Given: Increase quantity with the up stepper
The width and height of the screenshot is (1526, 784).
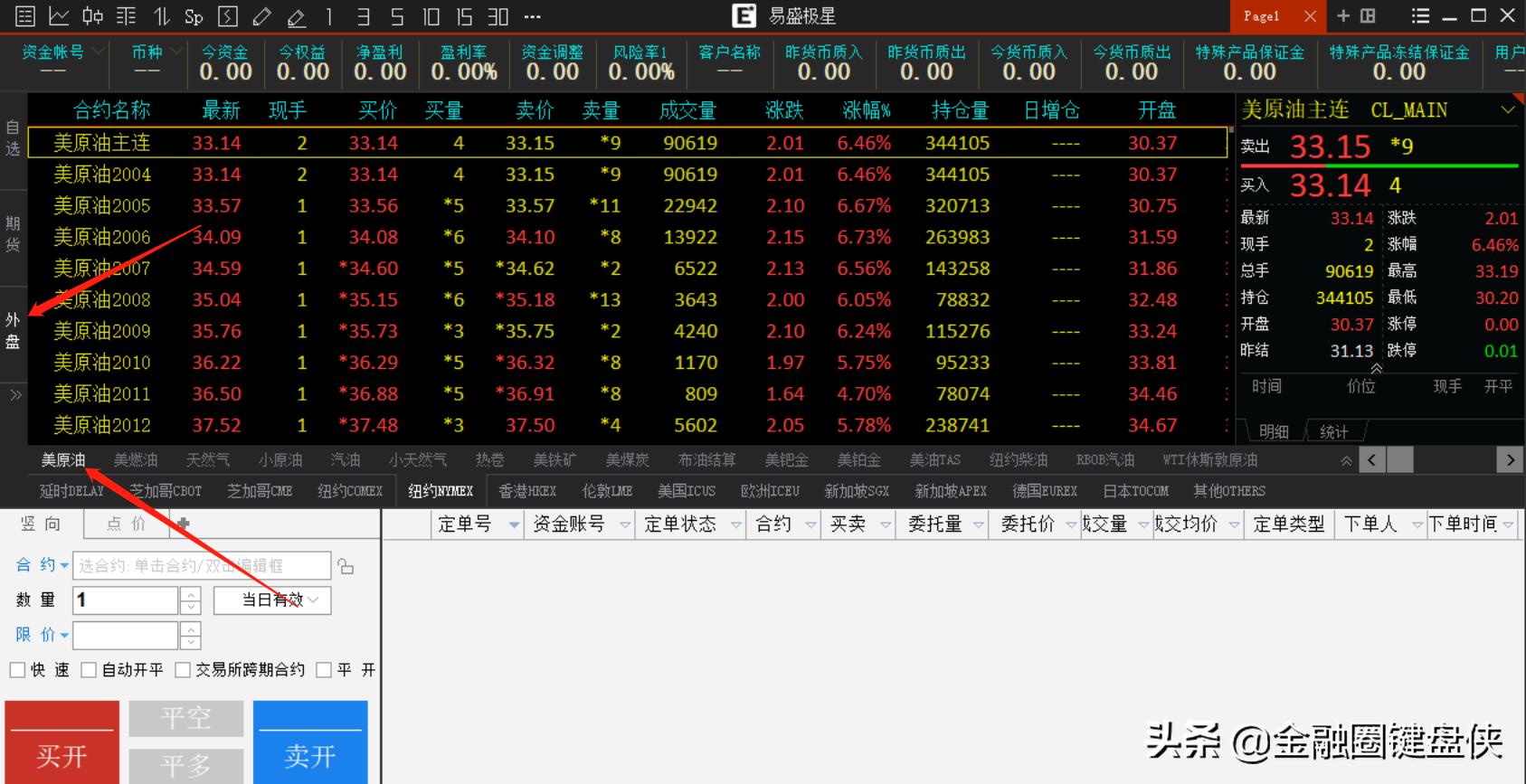Looking at the screenshot, I should coord(190,594).
